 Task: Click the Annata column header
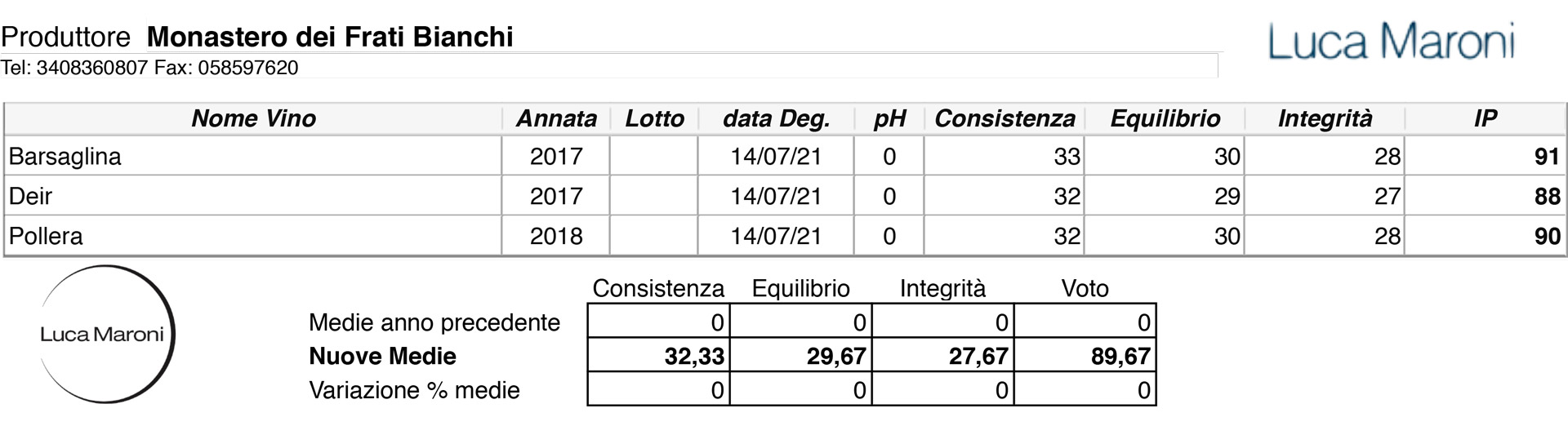click(x=556, y=119)
